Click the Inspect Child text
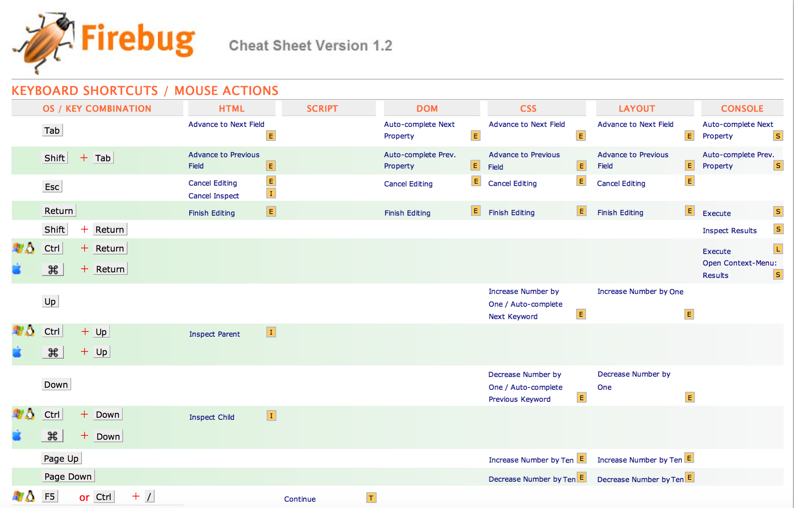This screenshot has width=794, height=508. pyautogui.click(x=211, y=417)
